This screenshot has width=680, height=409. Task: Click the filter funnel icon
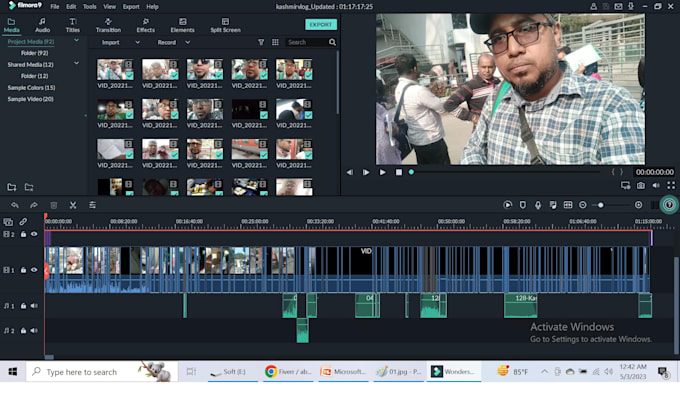pyautogui.click(x=261, y=42)
